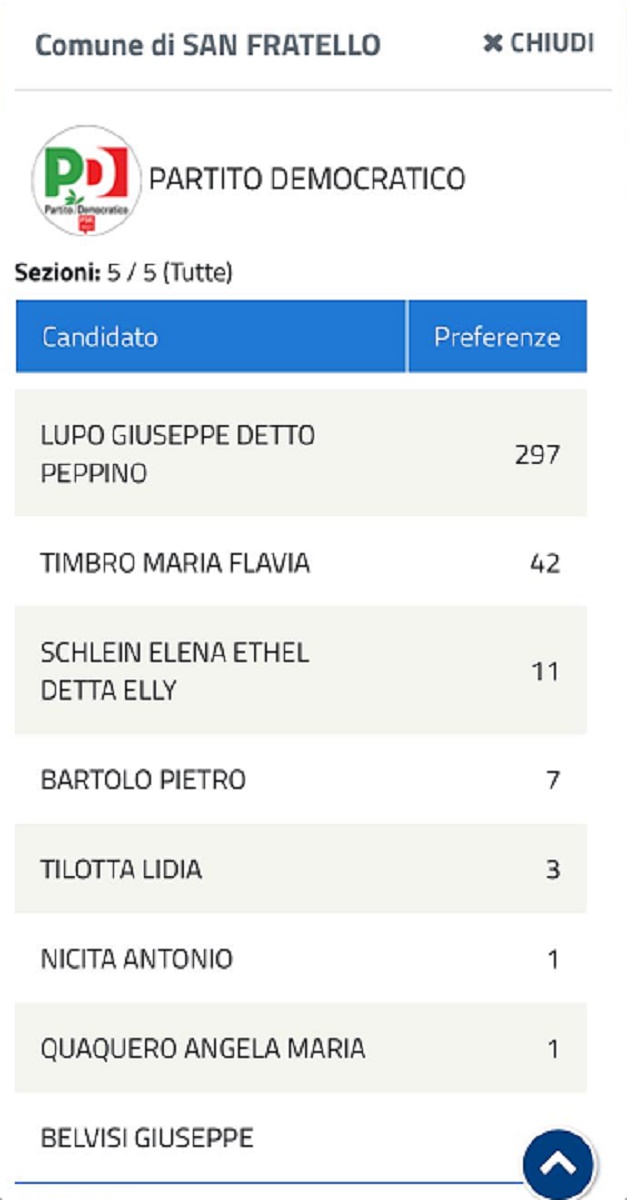Sort by the Candidato column header
The image size is (627, 1200).
tap(100, 337)
